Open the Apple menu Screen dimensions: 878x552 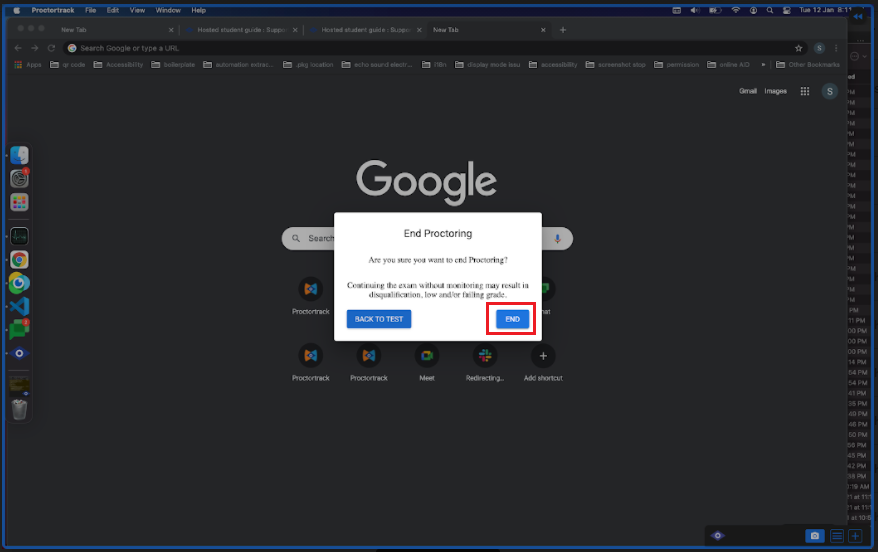pos(17,10)
